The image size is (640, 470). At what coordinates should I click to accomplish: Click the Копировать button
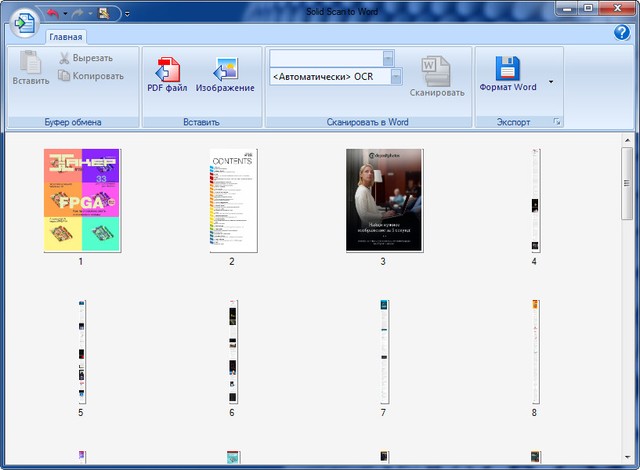[90, 75]
